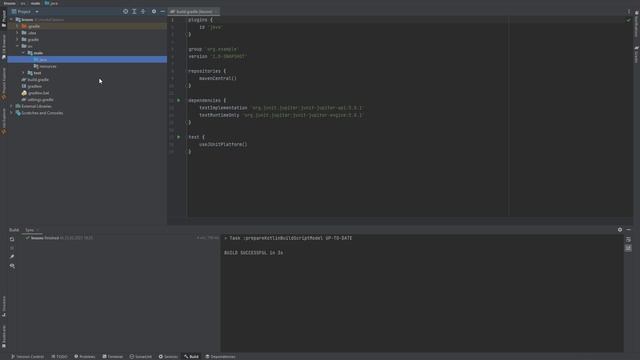Select gradlew.bat in project tree

87,93
